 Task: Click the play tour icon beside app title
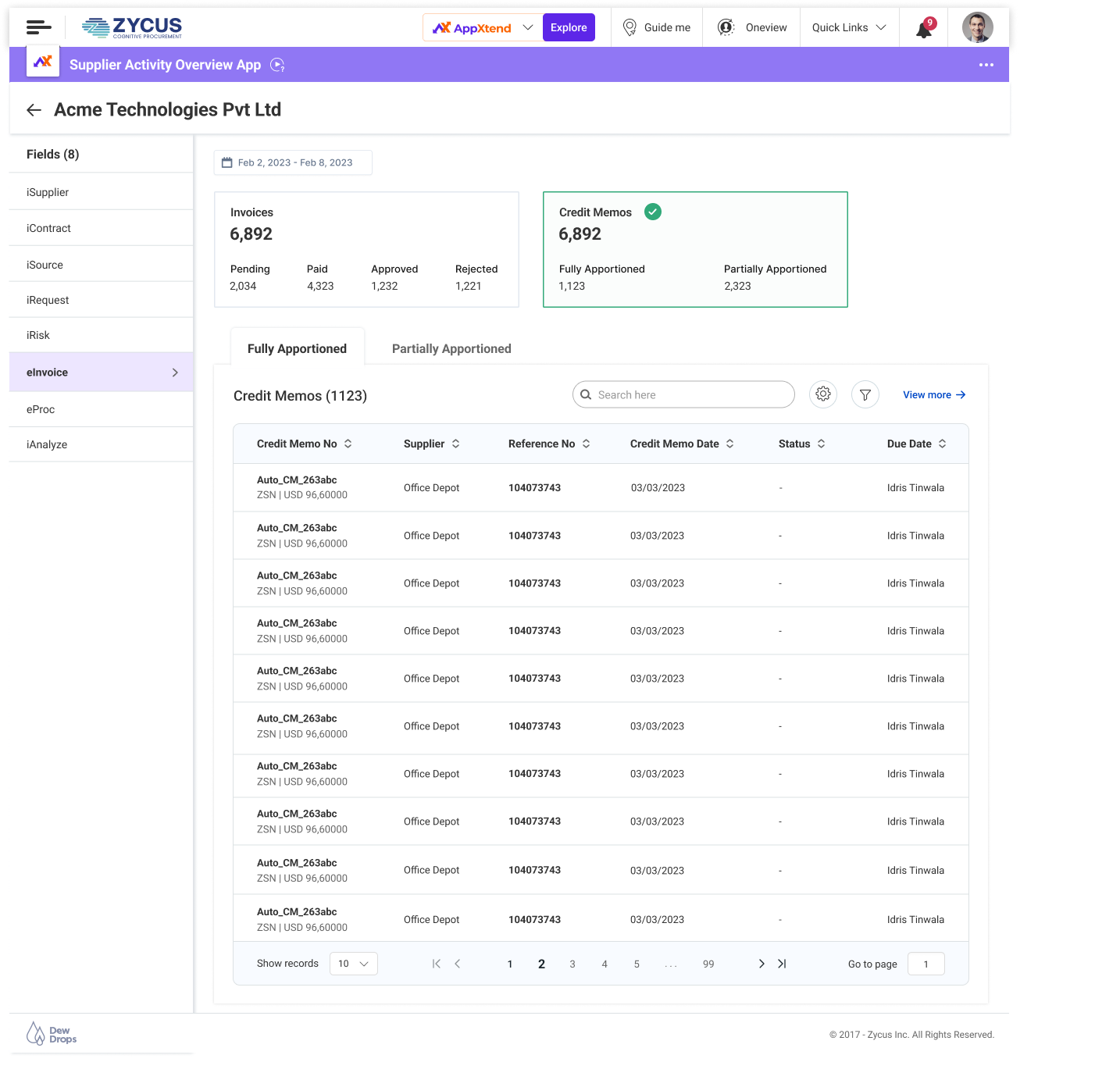[277, 65]
